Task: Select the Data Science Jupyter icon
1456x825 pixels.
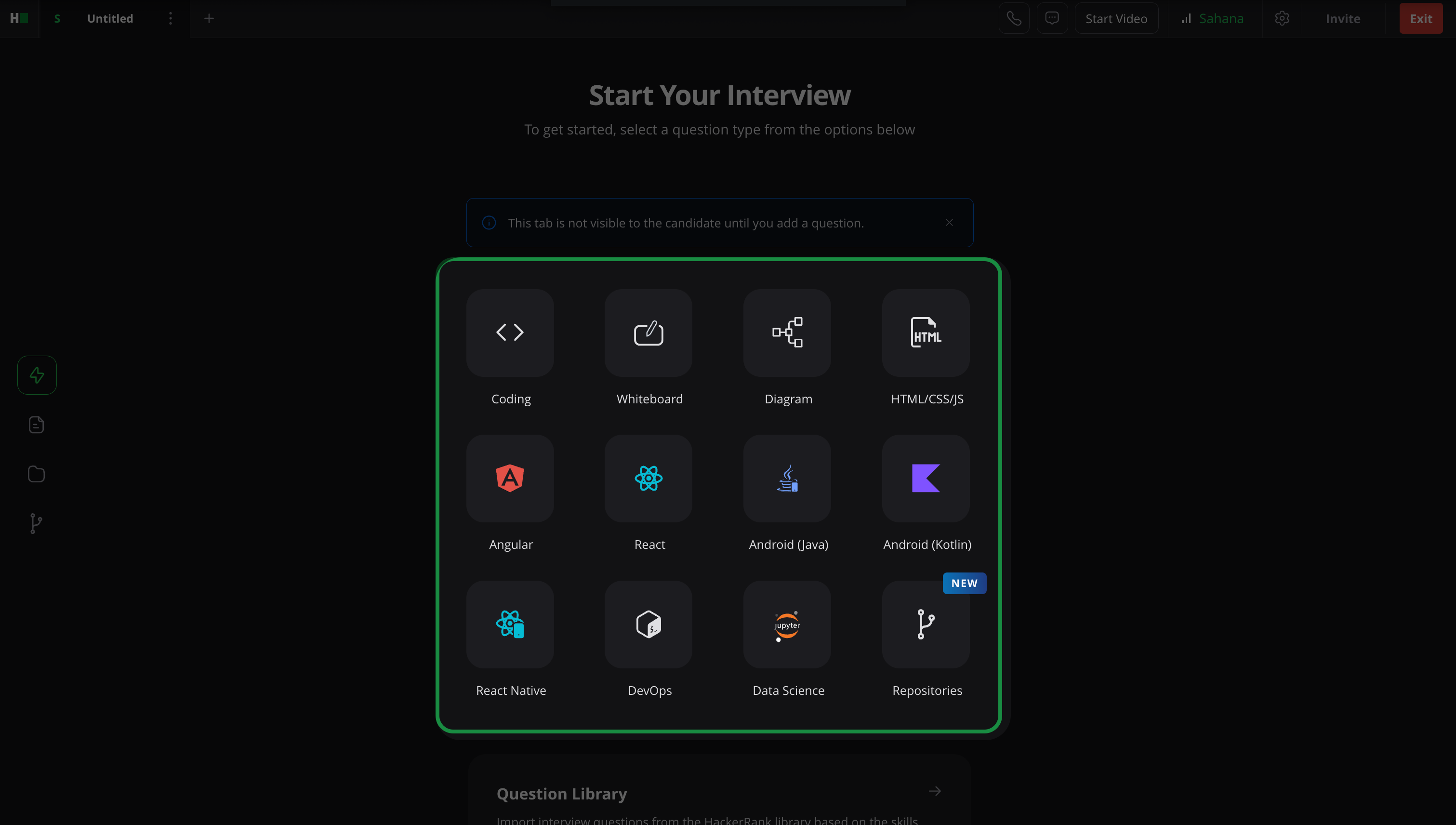Action: coord(787,624)
